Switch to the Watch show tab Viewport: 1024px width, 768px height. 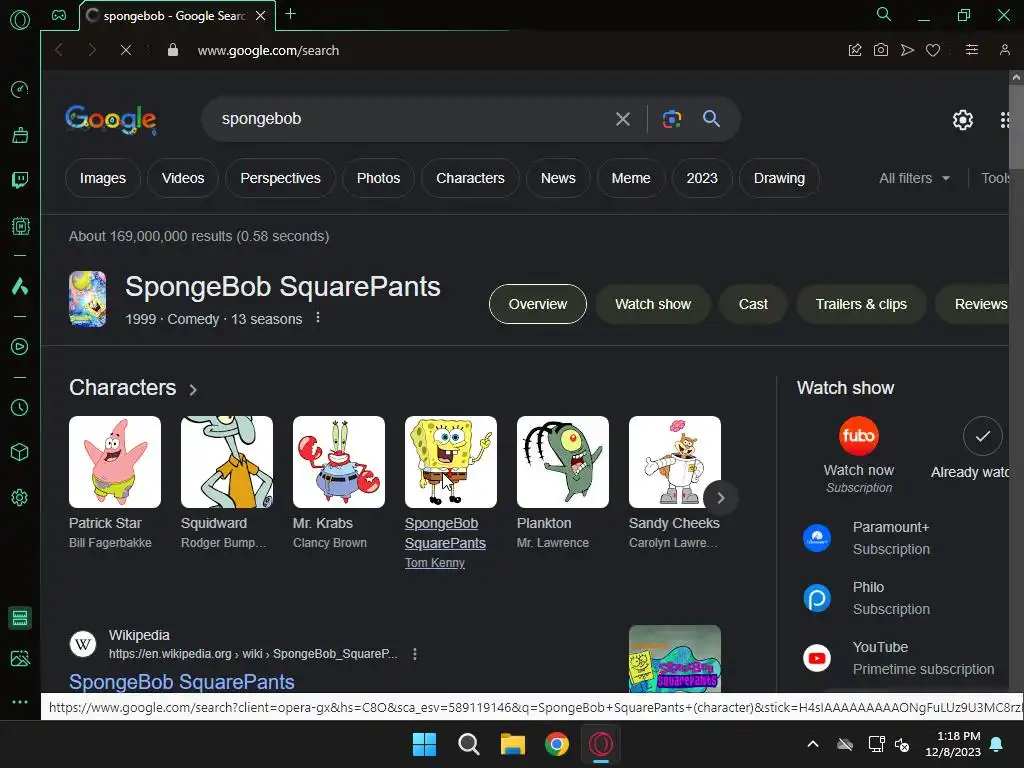[x=652, y=304]
